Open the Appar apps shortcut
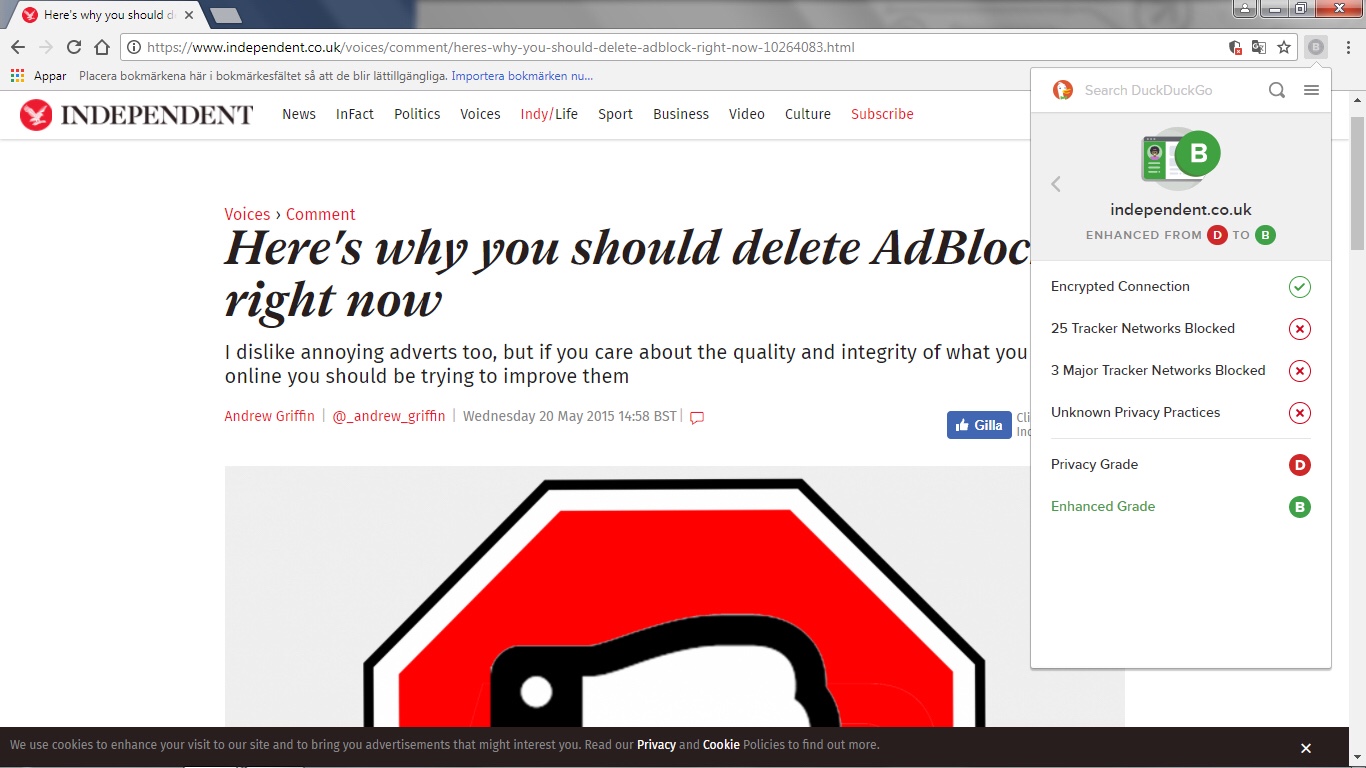The width and height of the screenshot is (1366, 768). click(x=39, y=76)
